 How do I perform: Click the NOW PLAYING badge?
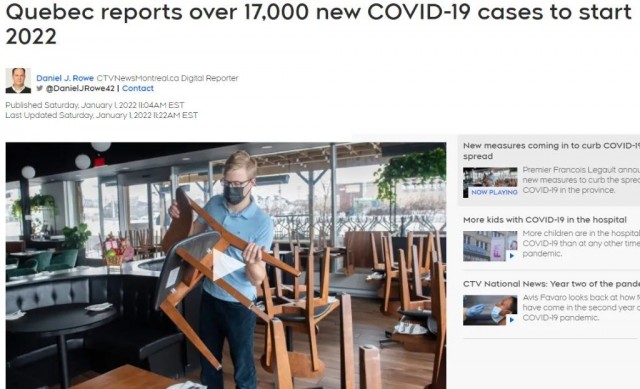[x=494, y=192]
